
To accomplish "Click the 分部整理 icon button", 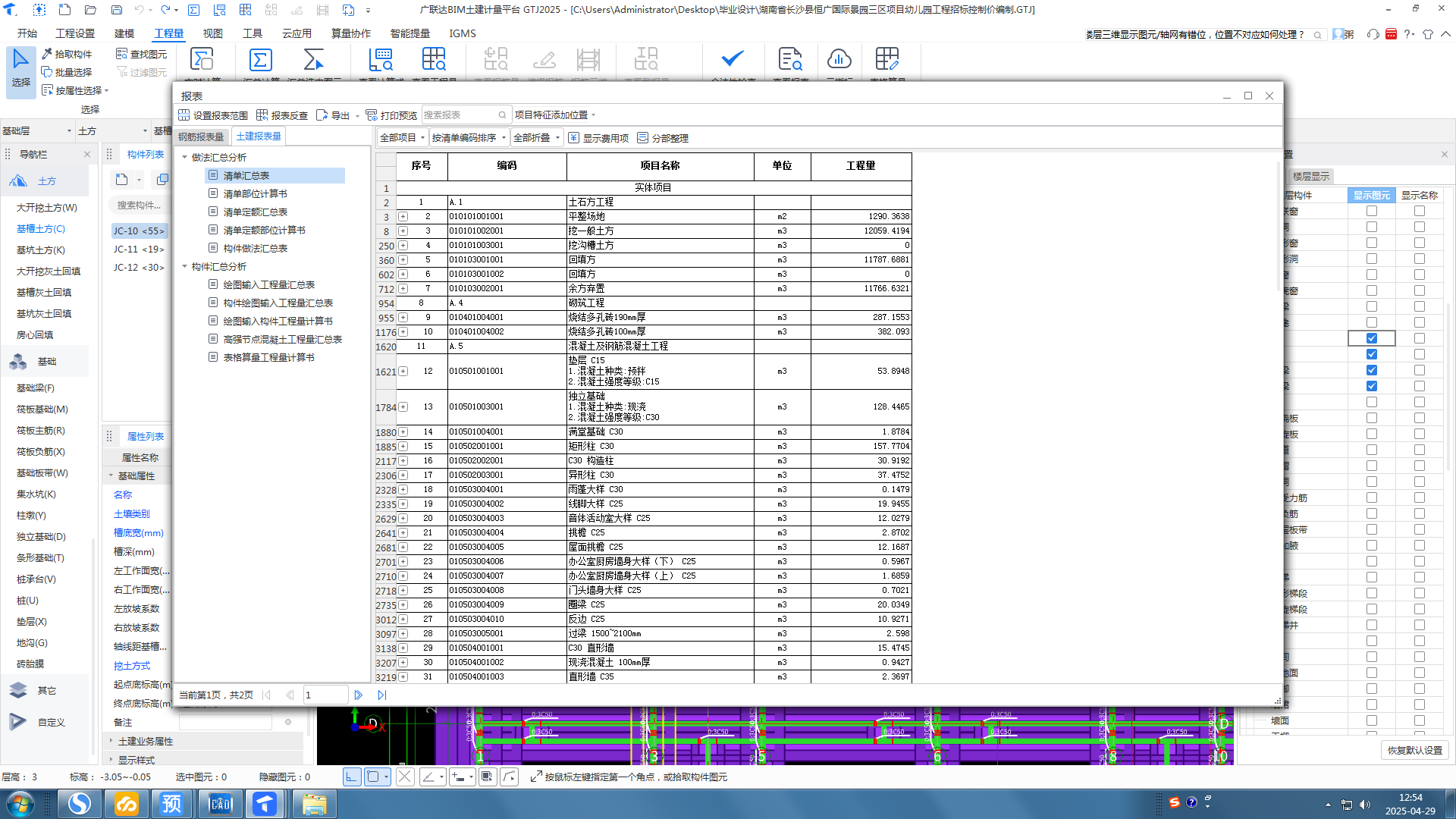I will [x=663, y=138].
